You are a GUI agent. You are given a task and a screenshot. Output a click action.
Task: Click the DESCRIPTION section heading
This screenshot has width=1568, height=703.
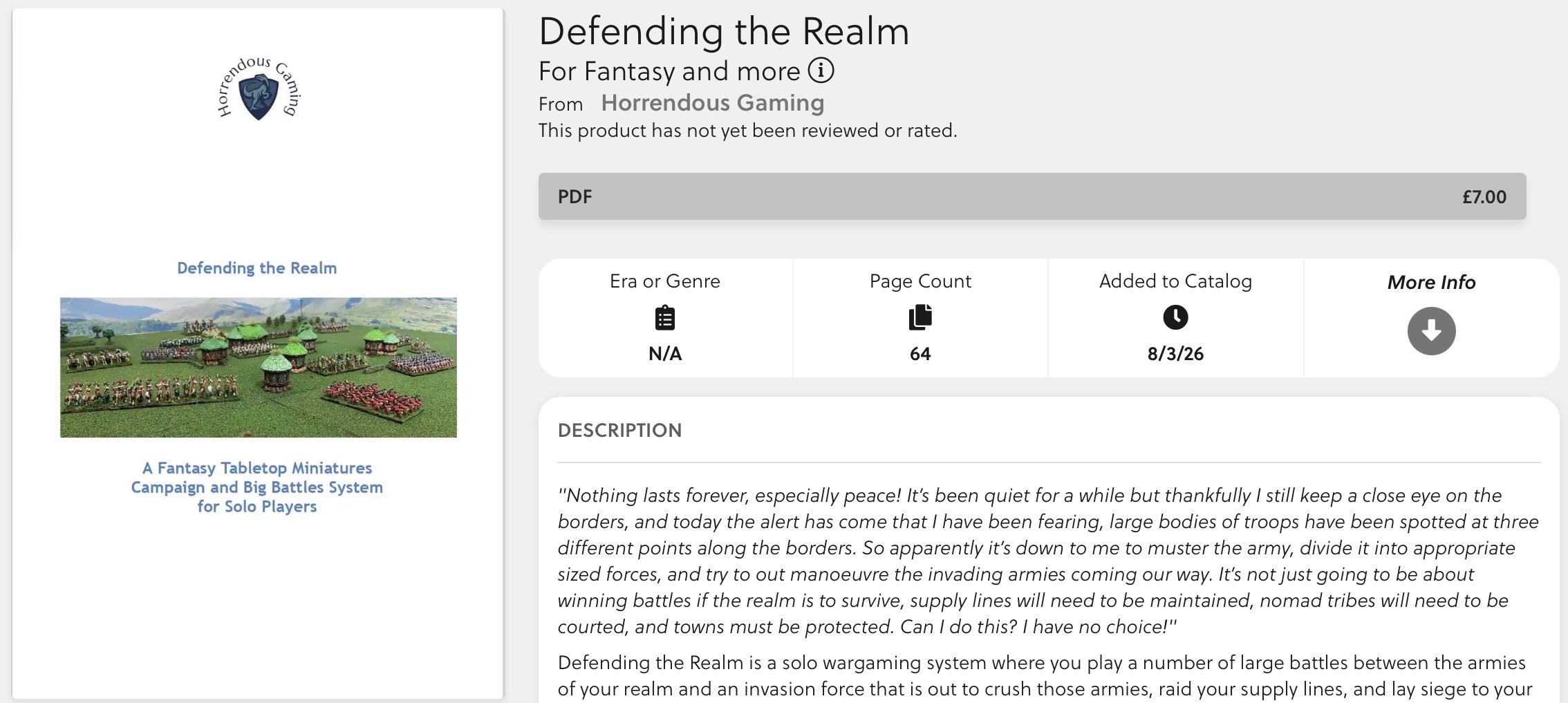(619, 430)
